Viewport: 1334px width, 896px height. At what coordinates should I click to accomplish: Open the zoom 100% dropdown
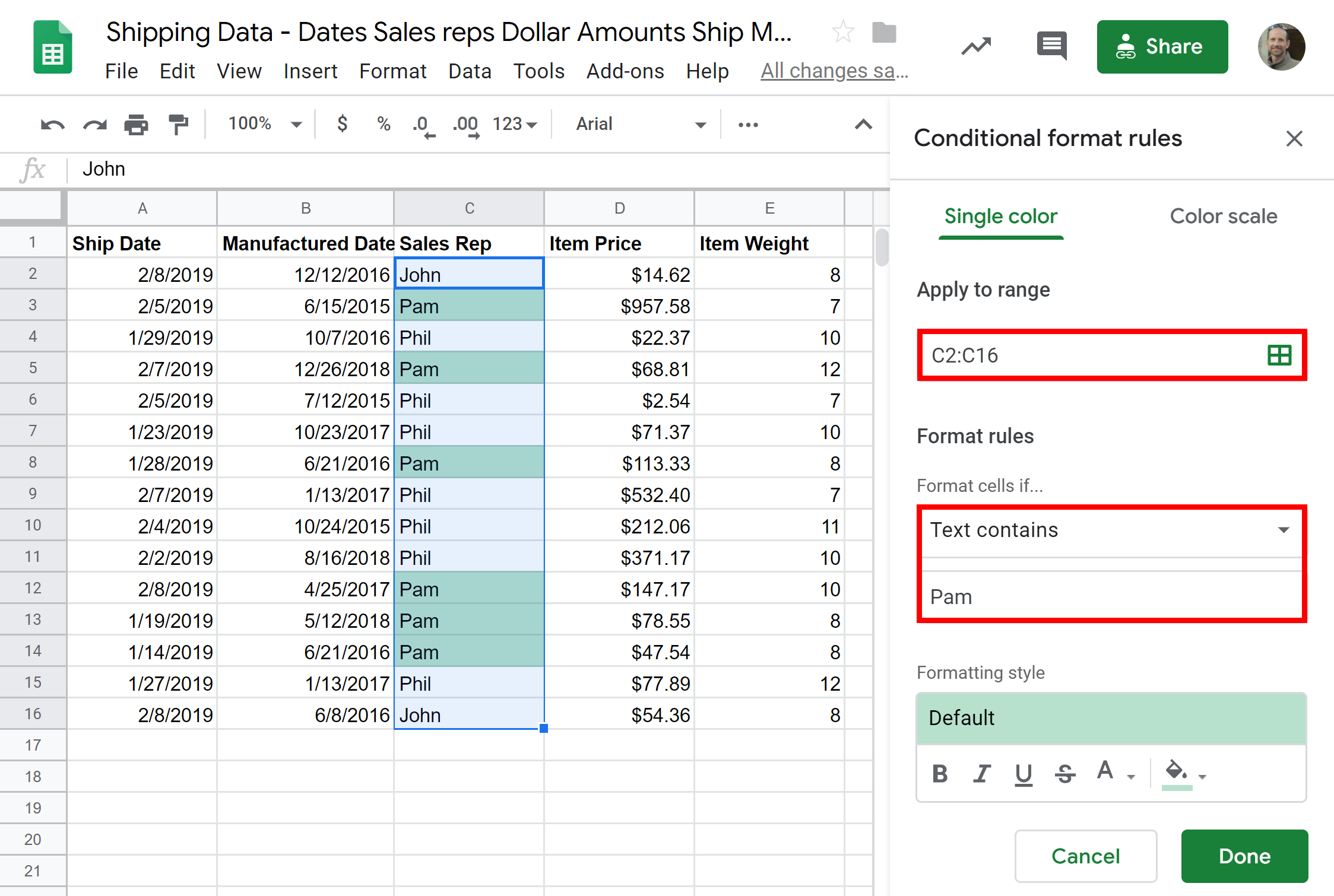(264, 123)
